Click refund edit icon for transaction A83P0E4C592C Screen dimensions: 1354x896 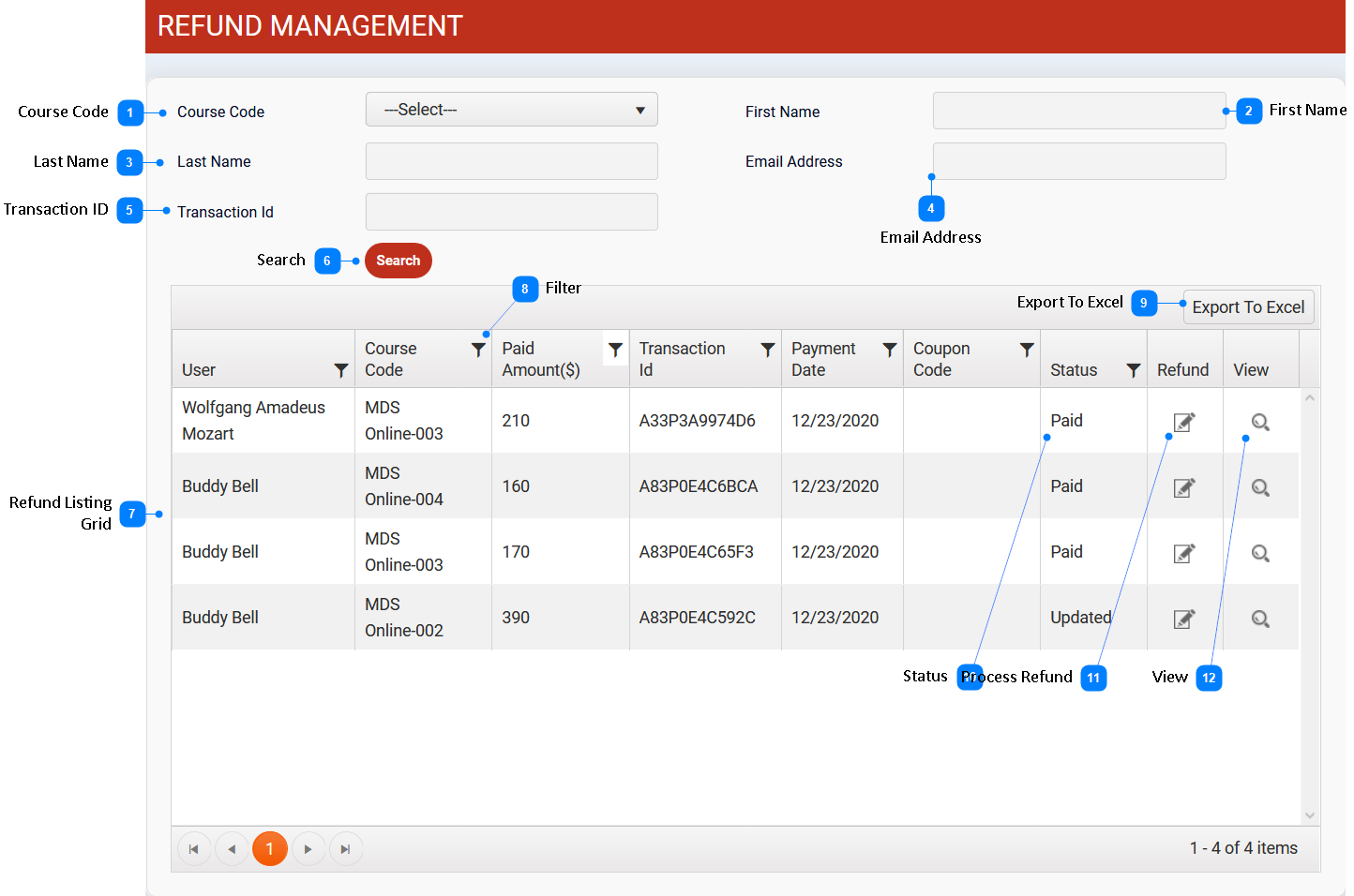click(x=1184, y=620)
